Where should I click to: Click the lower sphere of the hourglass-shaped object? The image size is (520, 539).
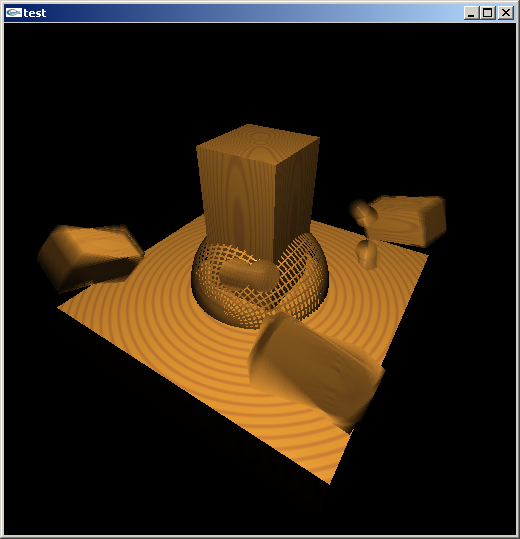366,254
